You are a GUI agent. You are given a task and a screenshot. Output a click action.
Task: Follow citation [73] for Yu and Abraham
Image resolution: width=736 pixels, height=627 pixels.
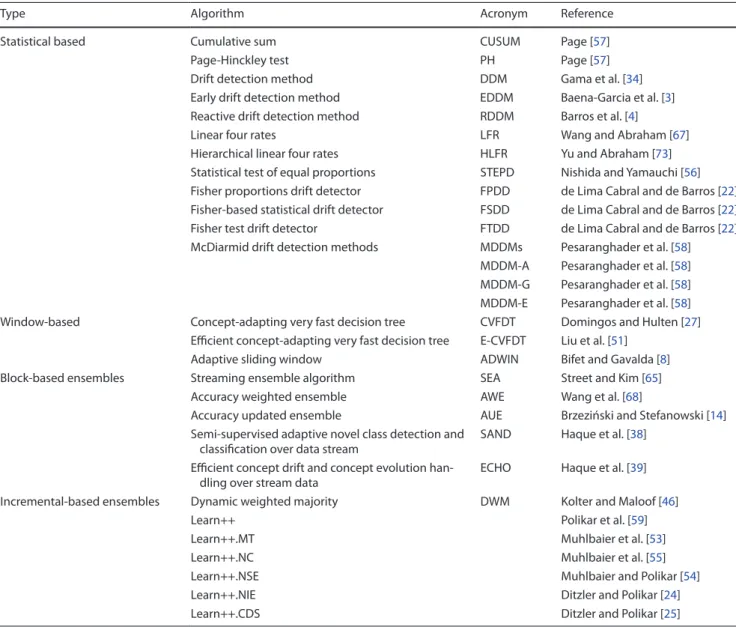pyautogui.click(x=662, y=154)
